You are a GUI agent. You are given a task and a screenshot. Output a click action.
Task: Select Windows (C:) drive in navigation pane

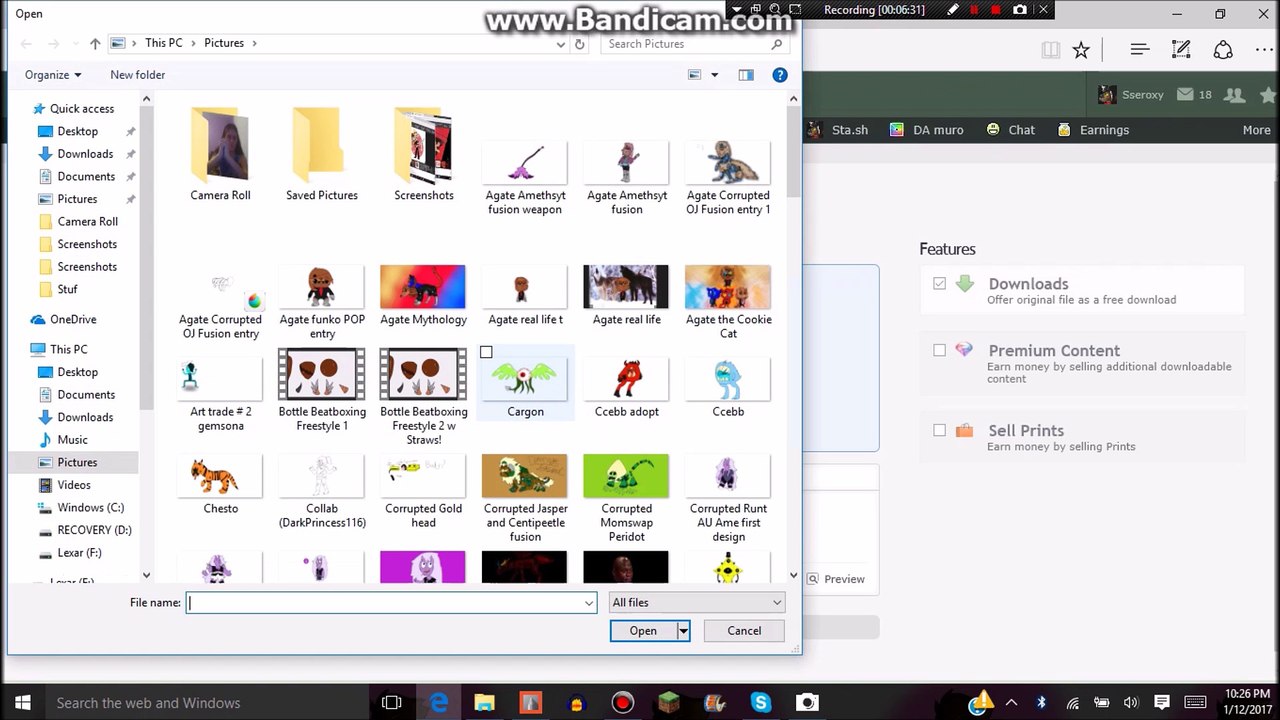click(x=90, y=508)
